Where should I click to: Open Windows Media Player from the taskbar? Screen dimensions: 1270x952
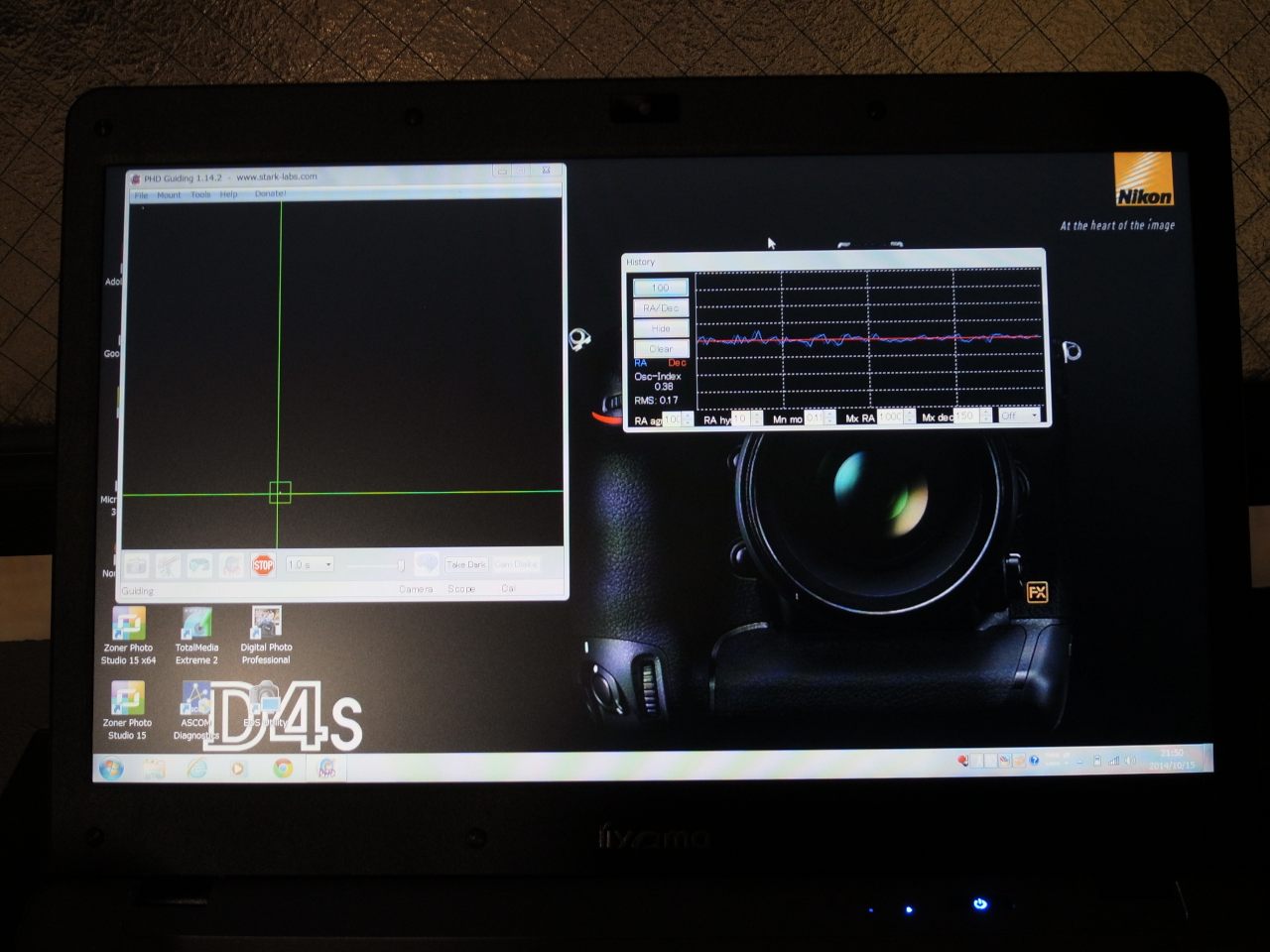(238, 769)
